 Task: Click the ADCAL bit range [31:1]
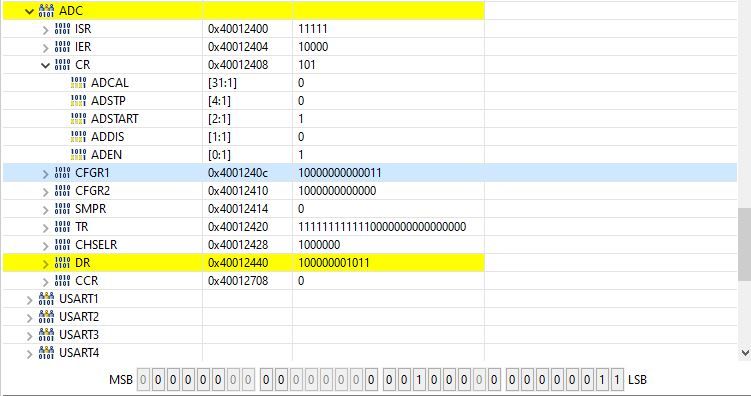pos(222,83)
